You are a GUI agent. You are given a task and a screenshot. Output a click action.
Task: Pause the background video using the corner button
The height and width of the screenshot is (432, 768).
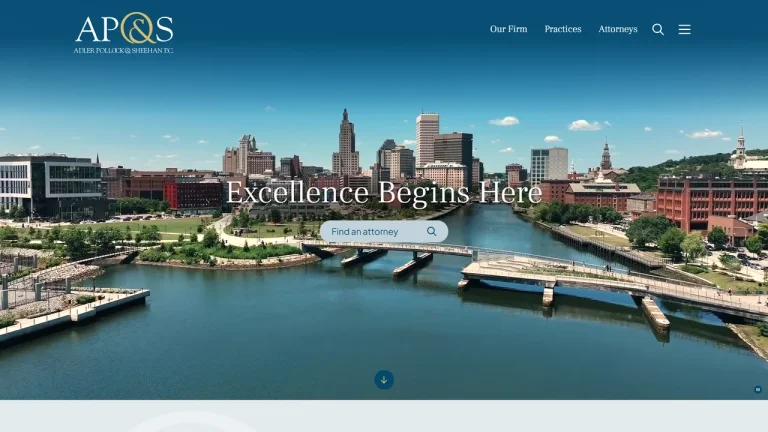pyautogui.click(x=758, y=389)
